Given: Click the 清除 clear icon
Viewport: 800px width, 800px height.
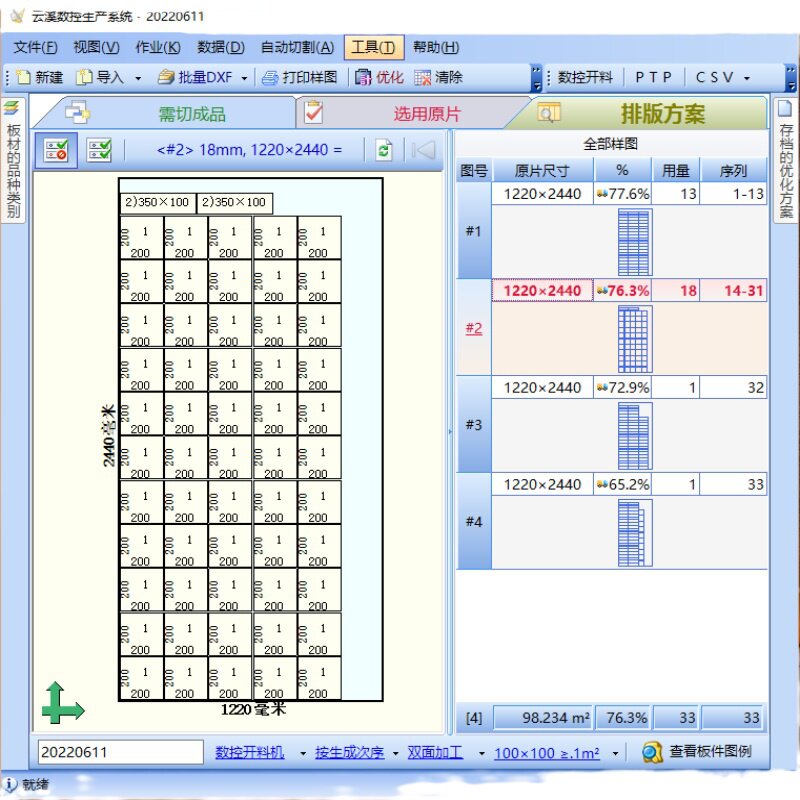Looking at the screenshot, I should [422, 78].
